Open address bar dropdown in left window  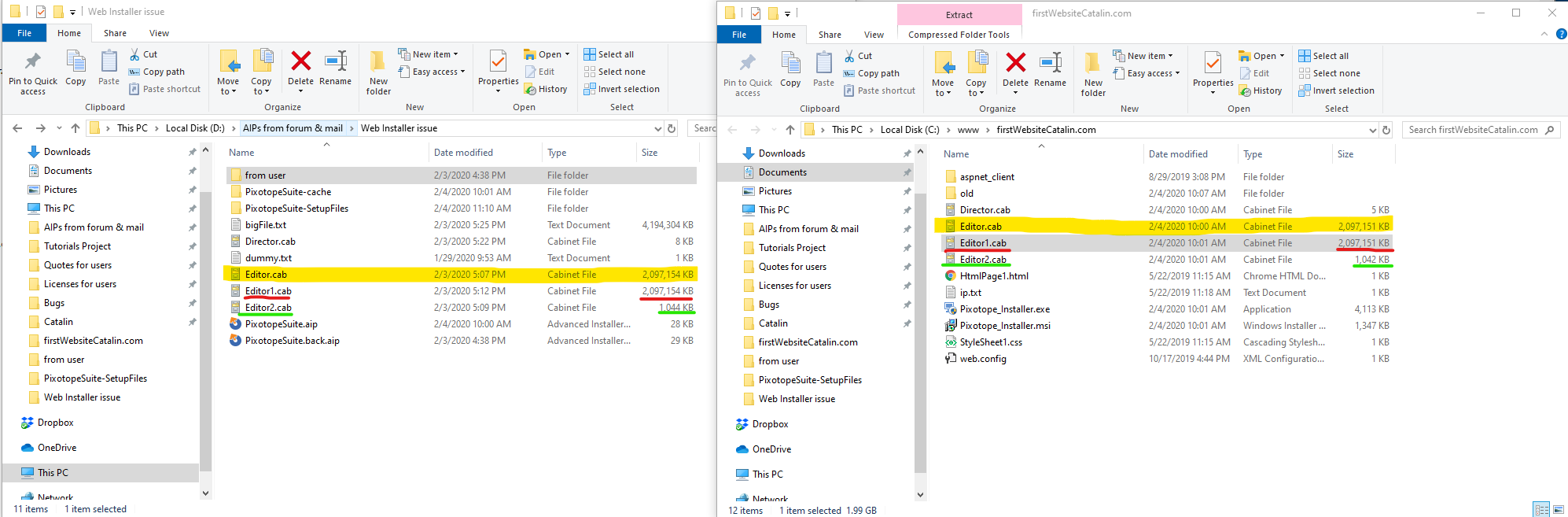(x=657, y=128)
